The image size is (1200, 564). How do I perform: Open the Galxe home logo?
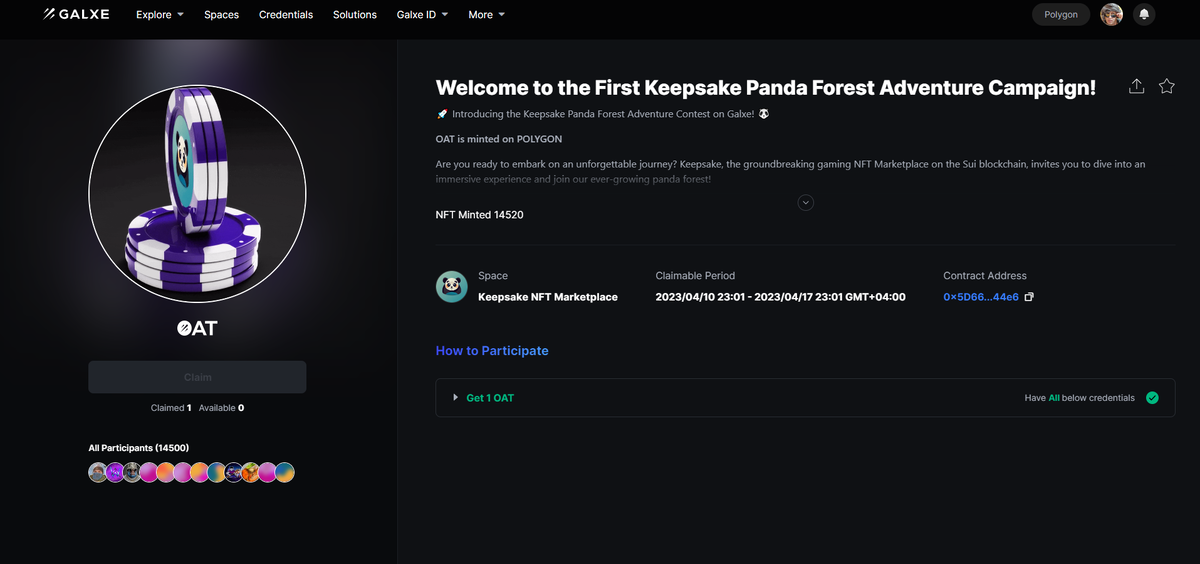coord(77,14)
